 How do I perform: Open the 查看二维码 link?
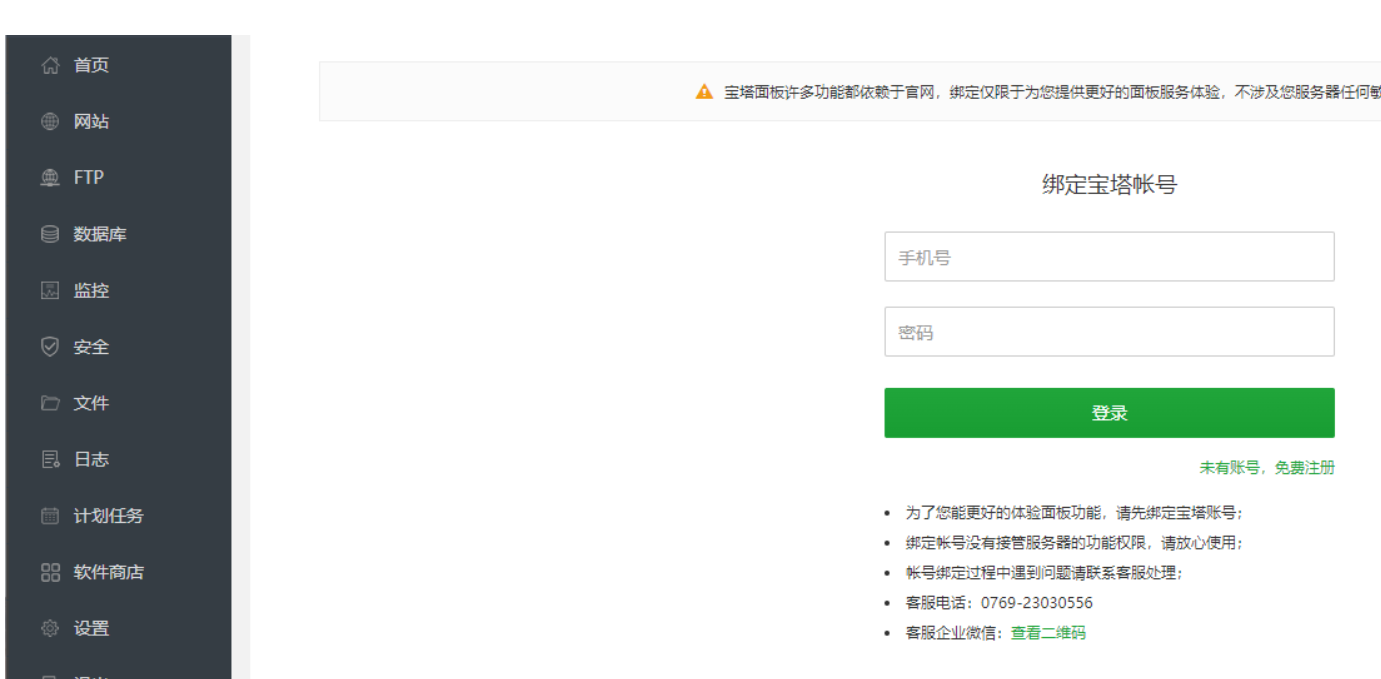click(1048, 633)
